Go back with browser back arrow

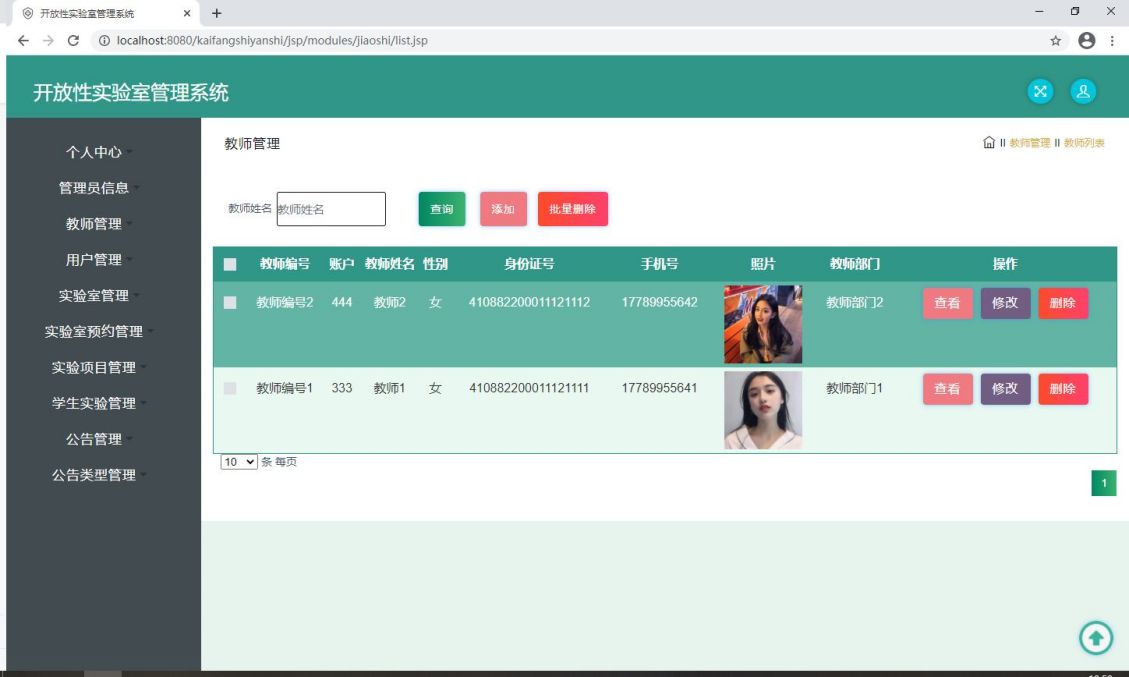23,40
